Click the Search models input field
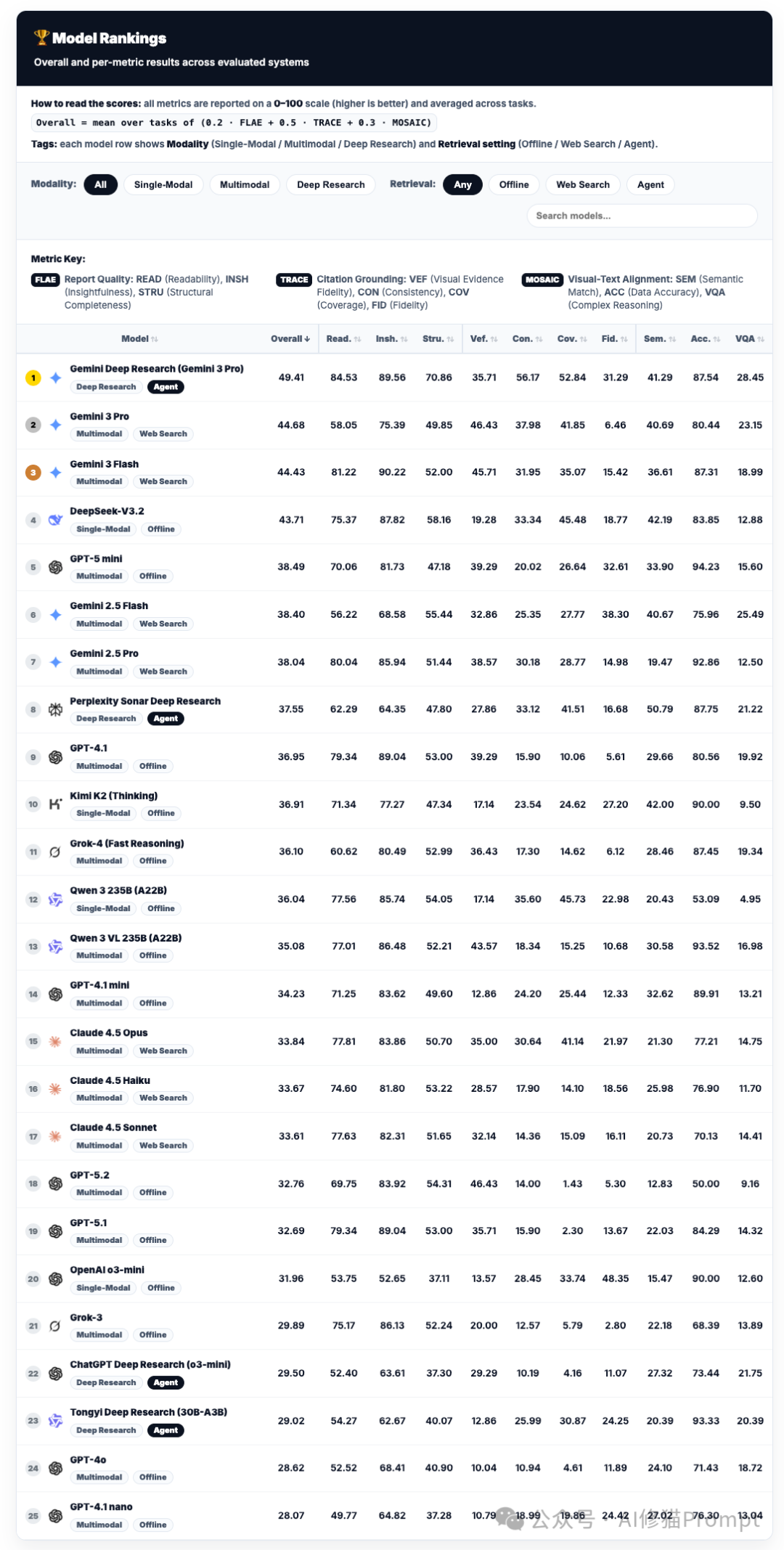The image size is (784, 1550). pos(642,216)
